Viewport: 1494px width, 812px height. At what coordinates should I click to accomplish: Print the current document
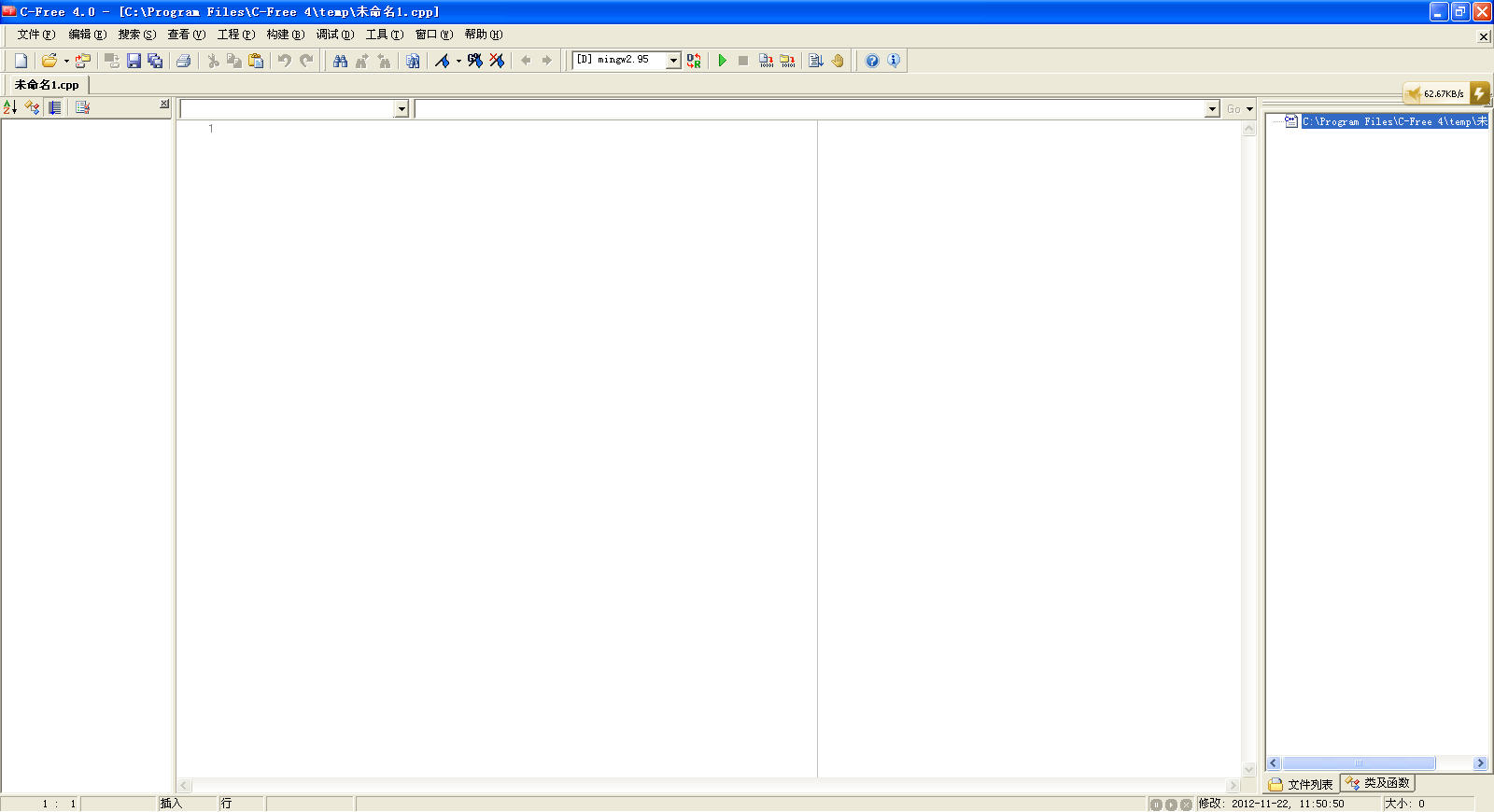(184, 61)
